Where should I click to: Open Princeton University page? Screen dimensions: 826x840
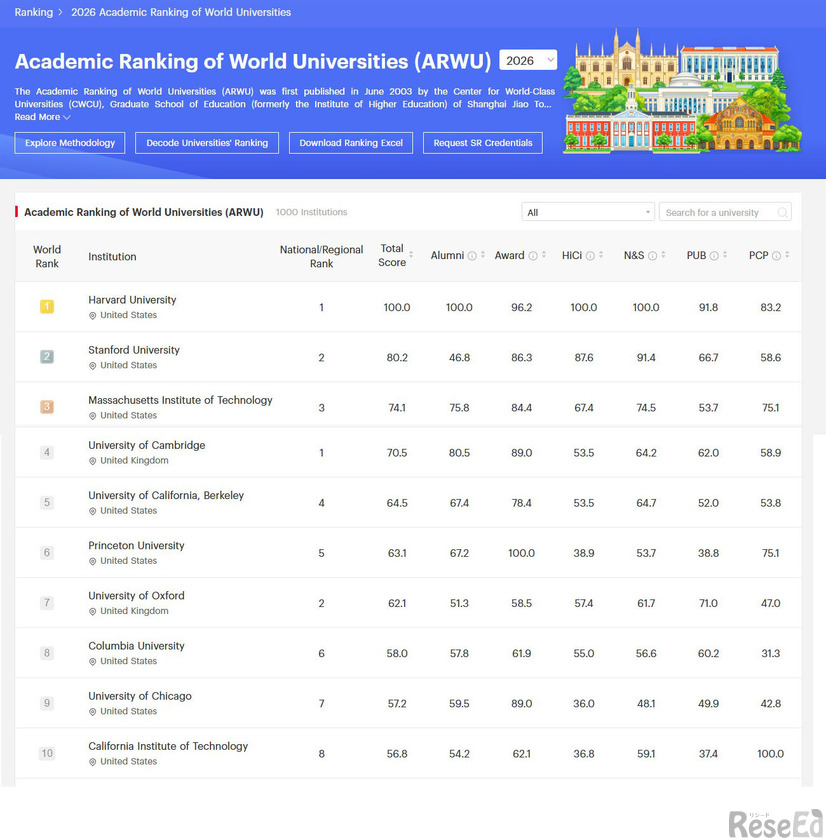click(136, 545)
